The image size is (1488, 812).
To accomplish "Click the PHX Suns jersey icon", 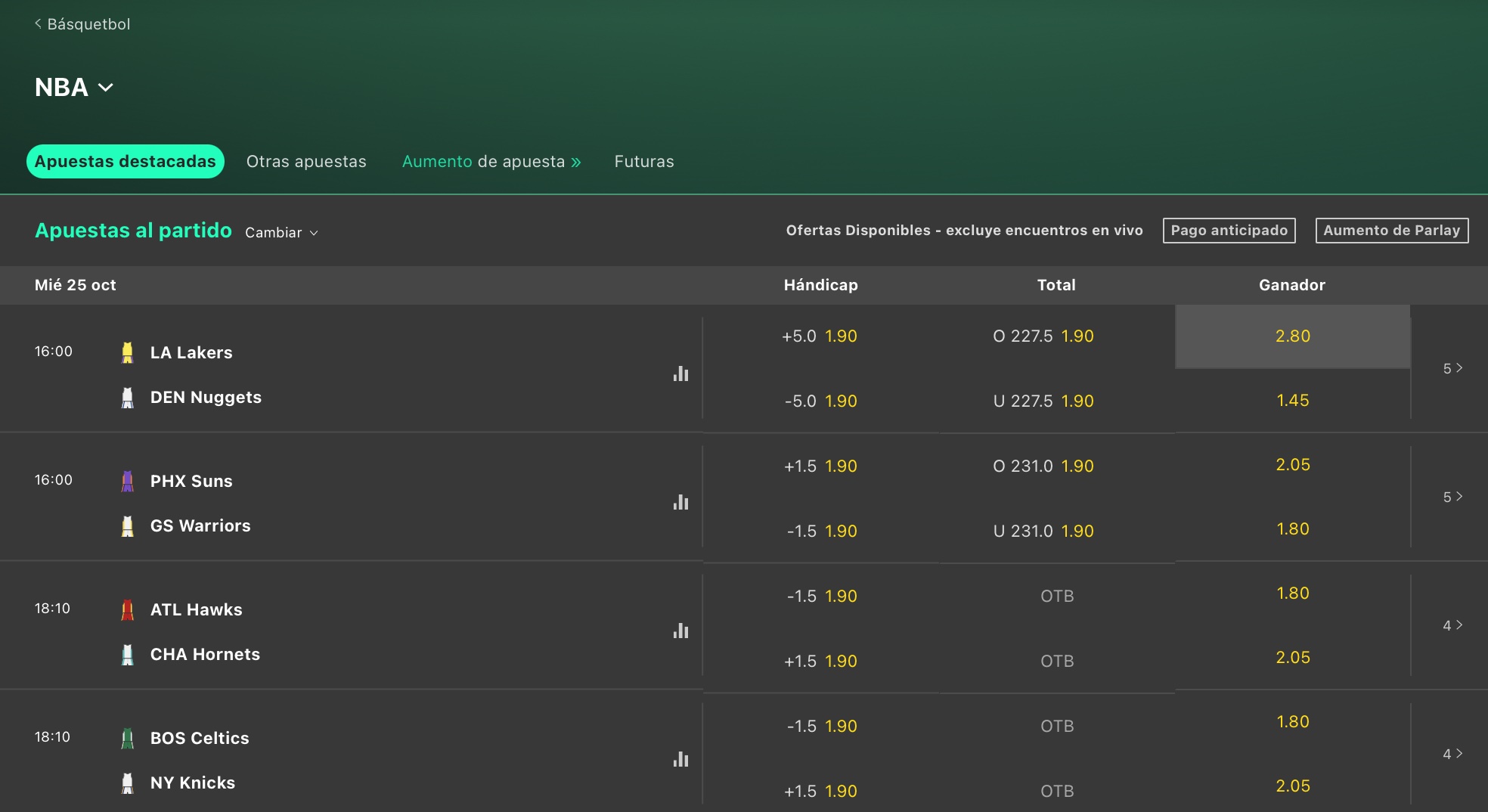I will [x=128, y=481].
